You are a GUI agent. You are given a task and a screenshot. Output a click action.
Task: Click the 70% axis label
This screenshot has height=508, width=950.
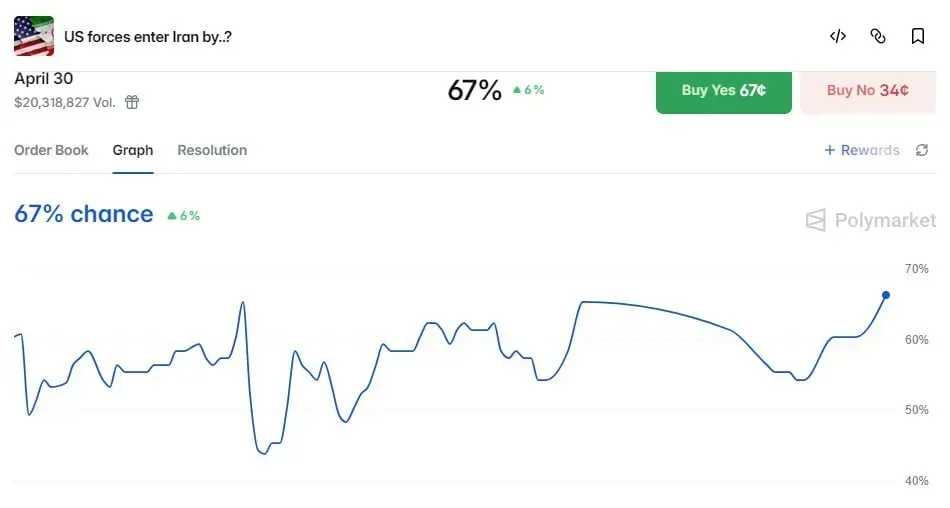pos(916,269)
